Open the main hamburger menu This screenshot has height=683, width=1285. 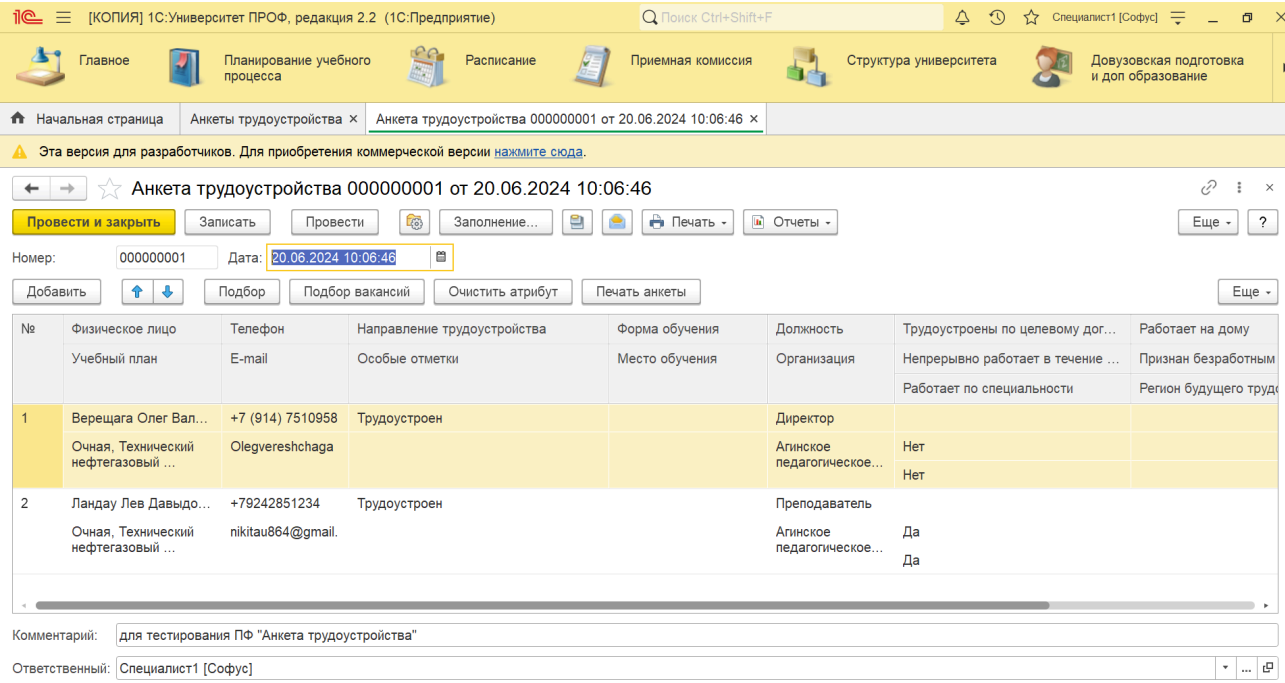point(64,18)
